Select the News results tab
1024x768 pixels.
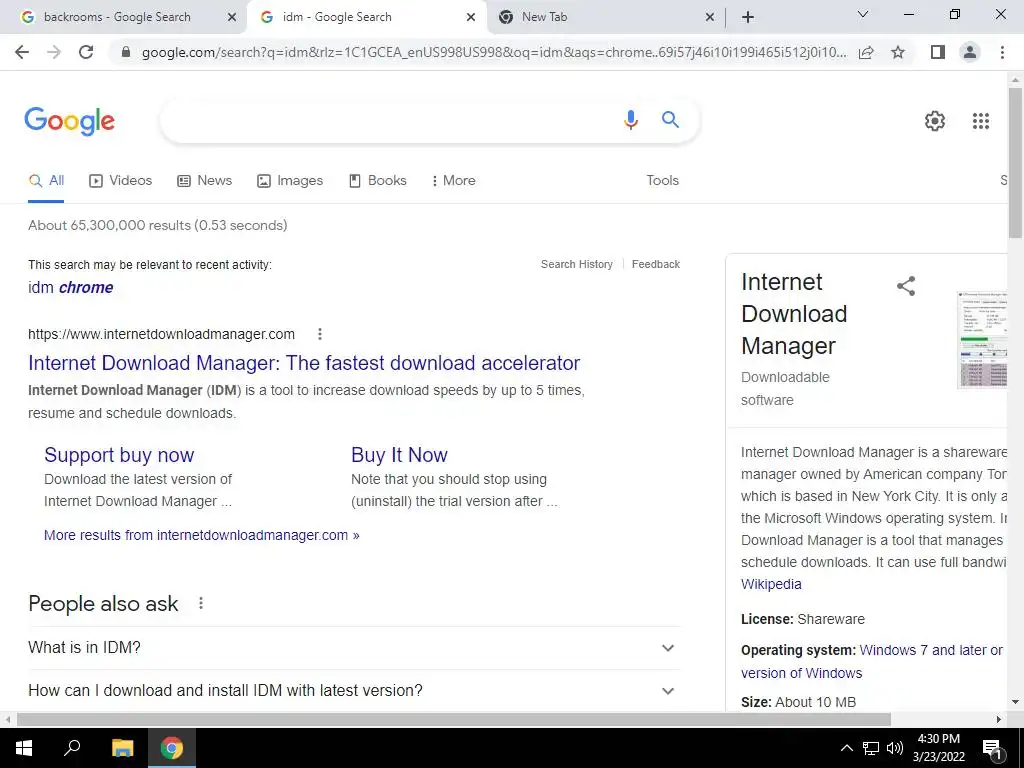204,181
